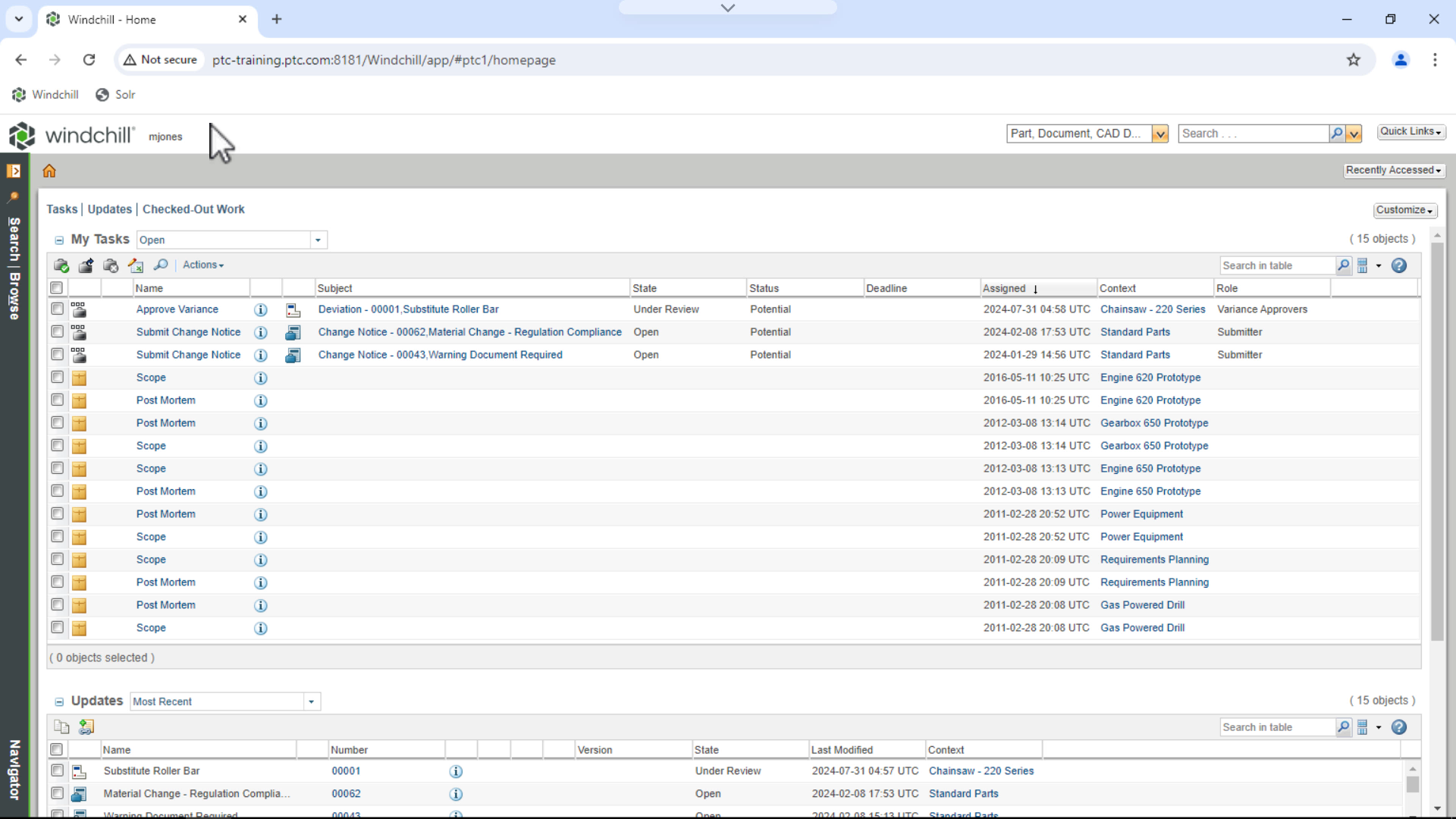This screenshot has width=1456, height=819.
Task: Switch to the Tasks tab
Action: tap(61, 209)
